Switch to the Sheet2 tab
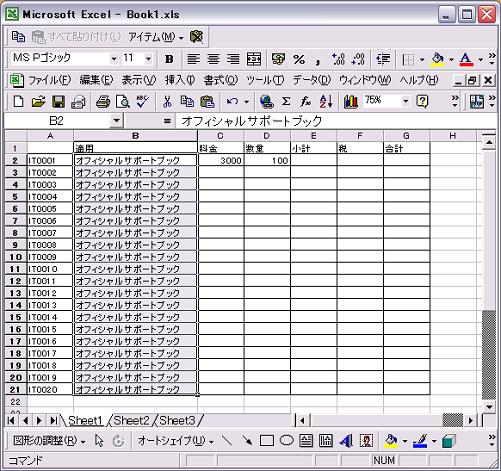Viewport: 501px width, 471px height. pos(132,421)
